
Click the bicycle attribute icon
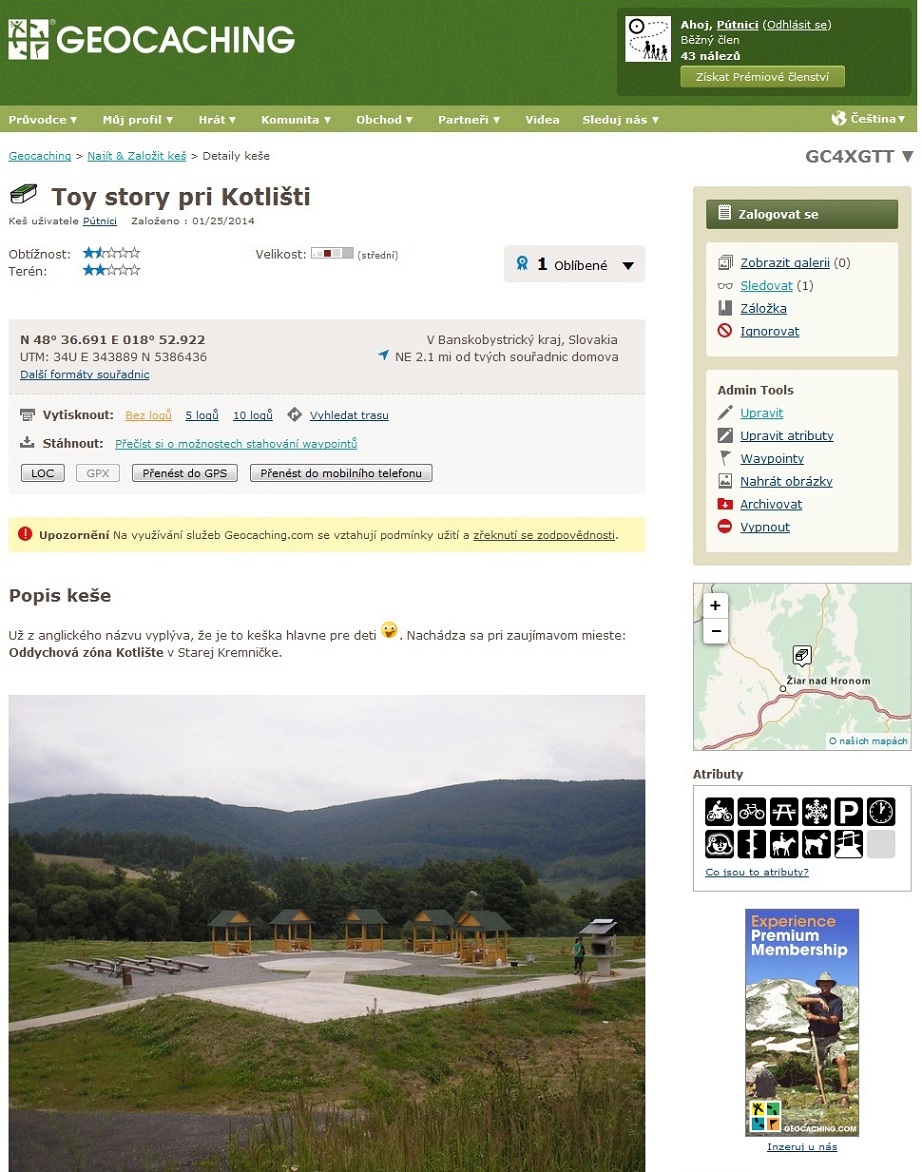(752, 811)
